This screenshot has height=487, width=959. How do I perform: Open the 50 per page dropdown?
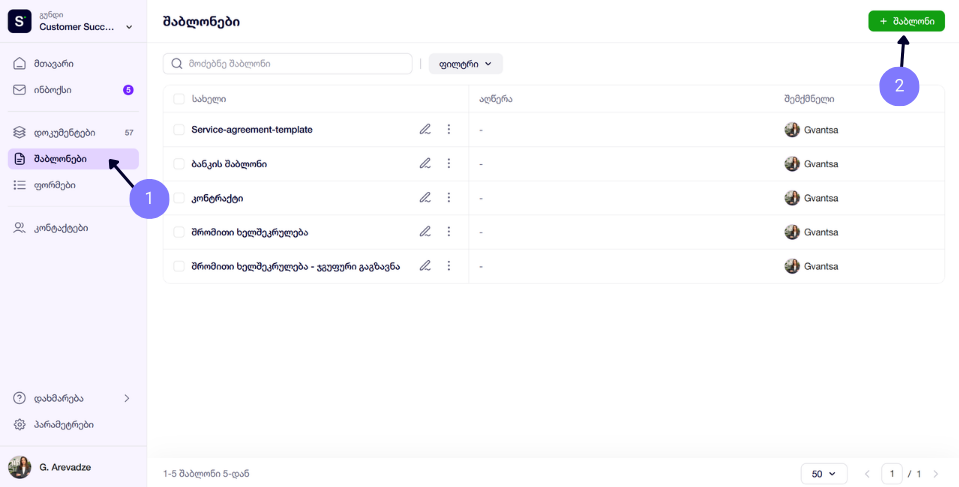point(824,474)
